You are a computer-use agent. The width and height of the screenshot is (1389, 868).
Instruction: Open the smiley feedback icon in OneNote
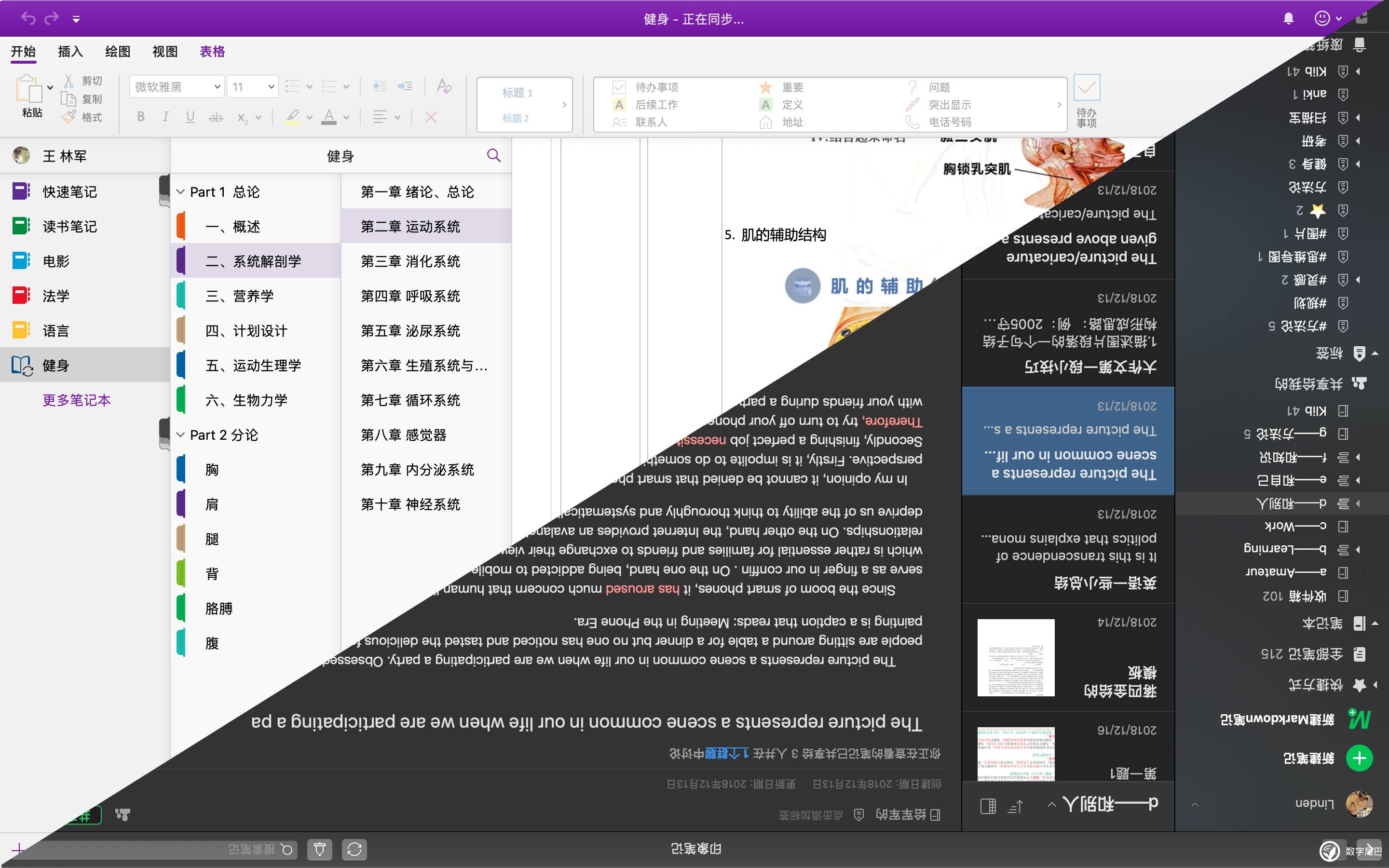tap(1322, 18)
